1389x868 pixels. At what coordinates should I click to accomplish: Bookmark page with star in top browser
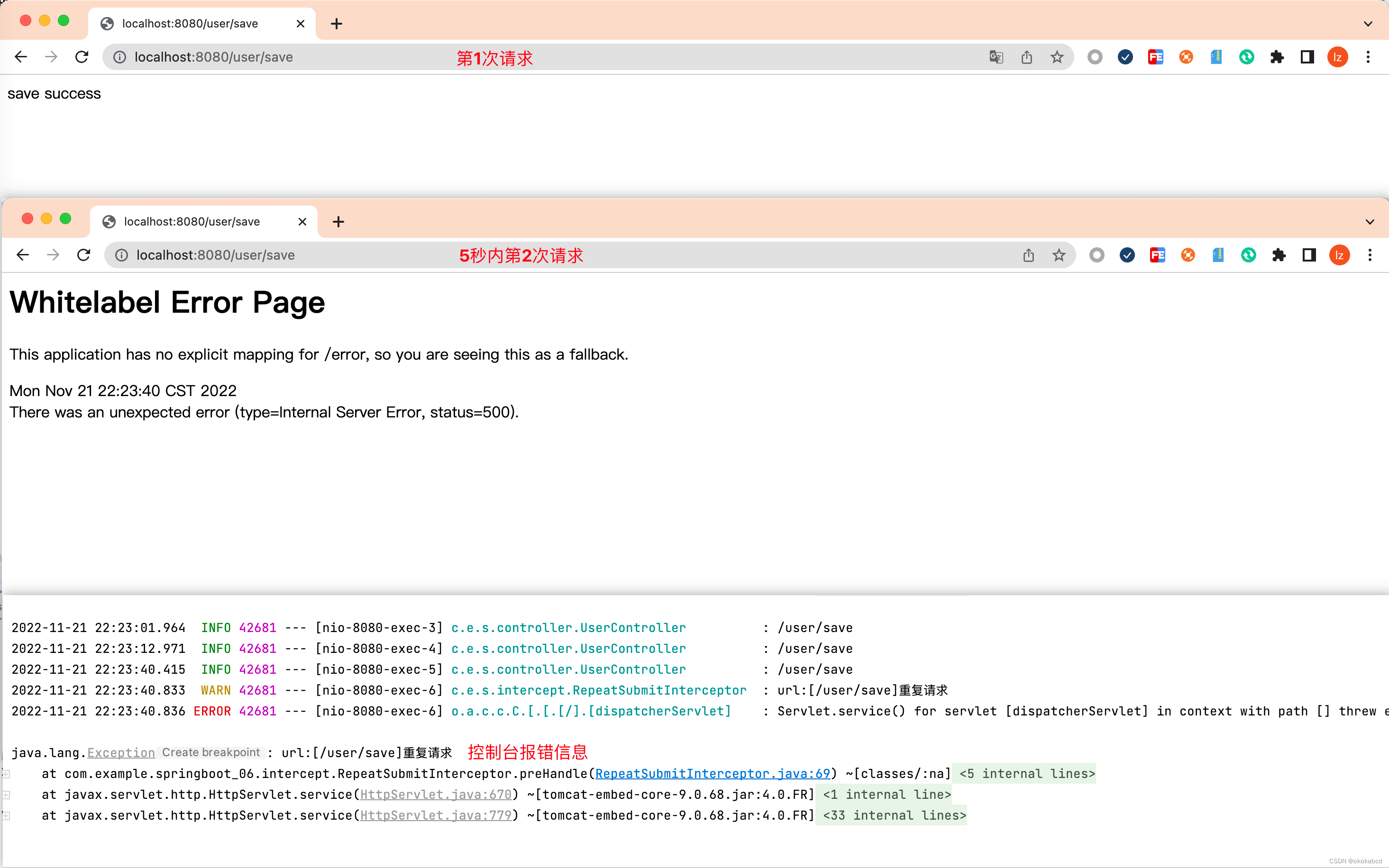(1057, 57)
